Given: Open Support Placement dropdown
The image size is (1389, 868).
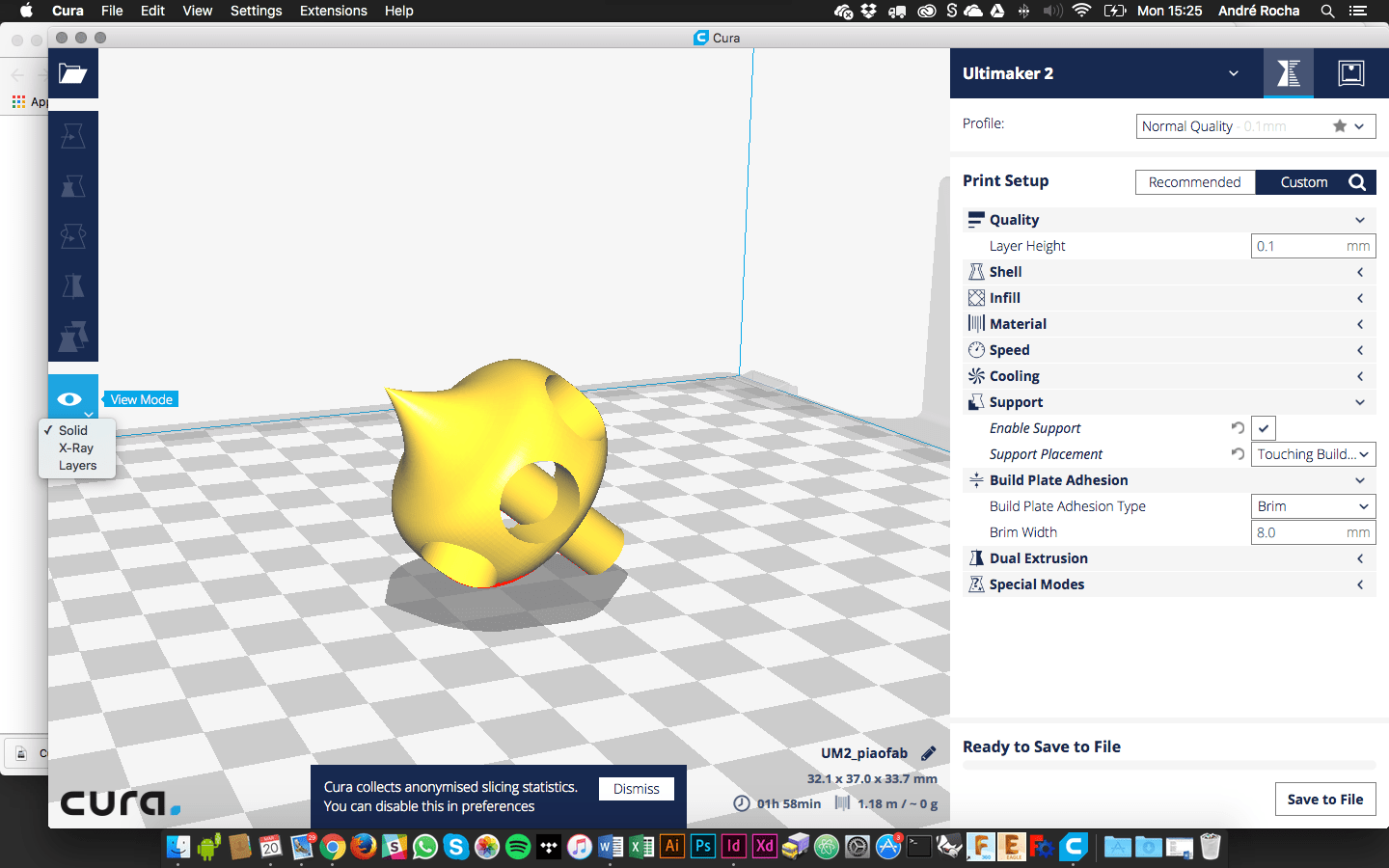Looking at the screenshot, I should [x=1314, y=453].
